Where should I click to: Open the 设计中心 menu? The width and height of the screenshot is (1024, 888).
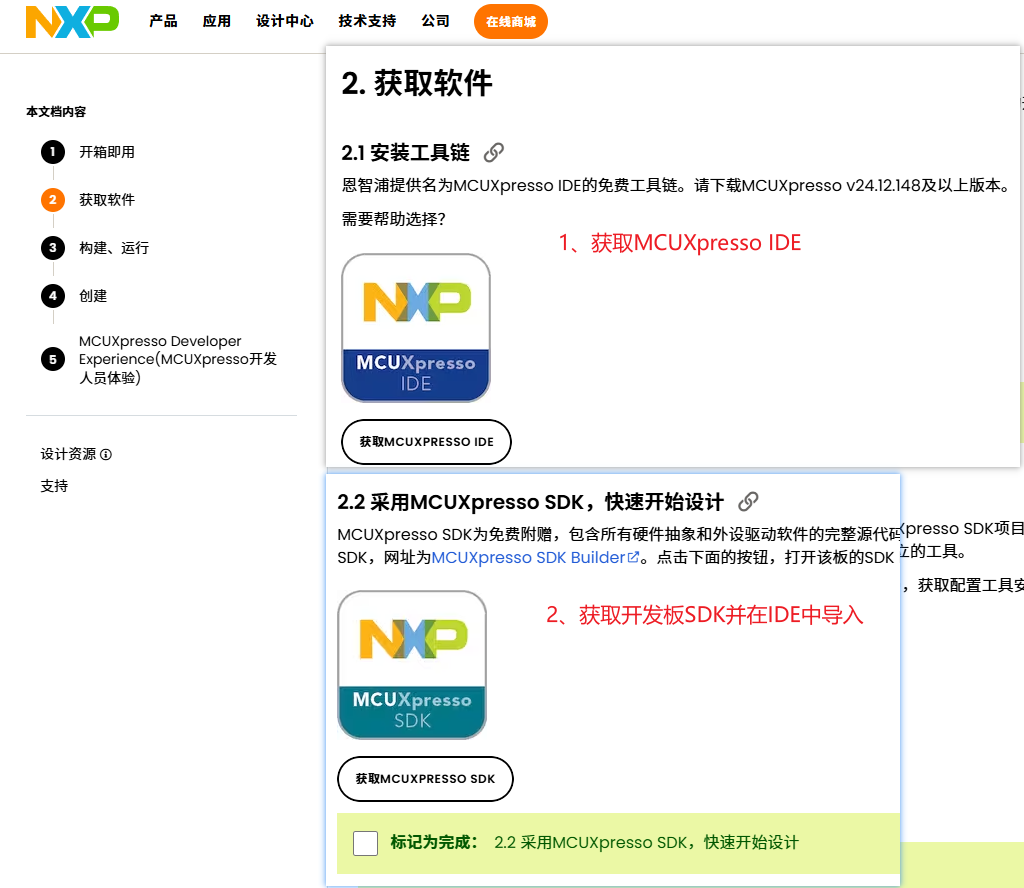tap(284, 20)
